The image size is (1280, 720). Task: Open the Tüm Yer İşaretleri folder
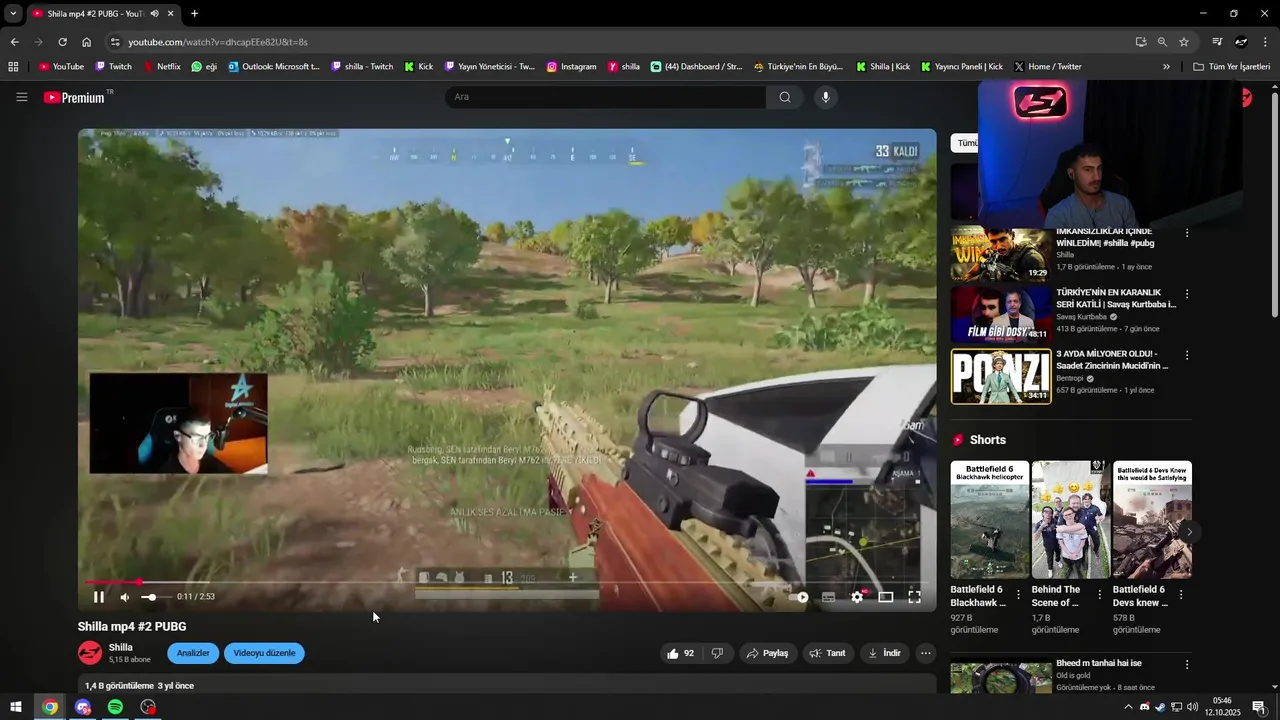coord(1232,67)
